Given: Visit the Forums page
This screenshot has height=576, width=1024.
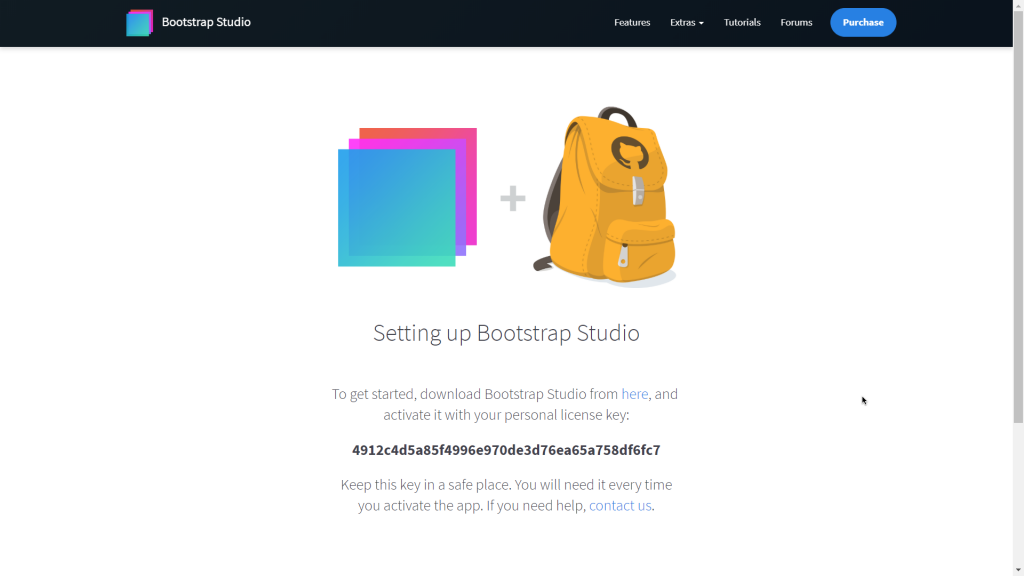Looking at the screenshot, I should click(796, 22).
